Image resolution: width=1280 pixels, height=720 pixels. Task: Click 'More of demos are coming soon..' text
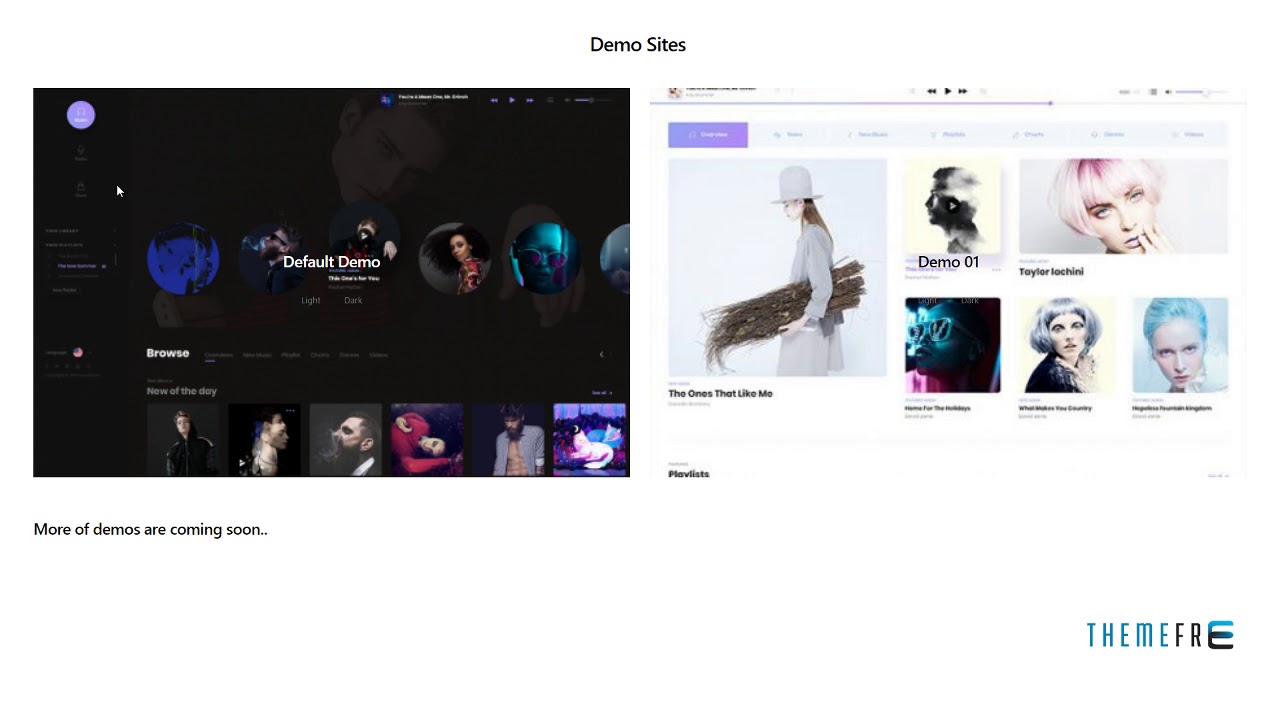(x=151, y=529)
